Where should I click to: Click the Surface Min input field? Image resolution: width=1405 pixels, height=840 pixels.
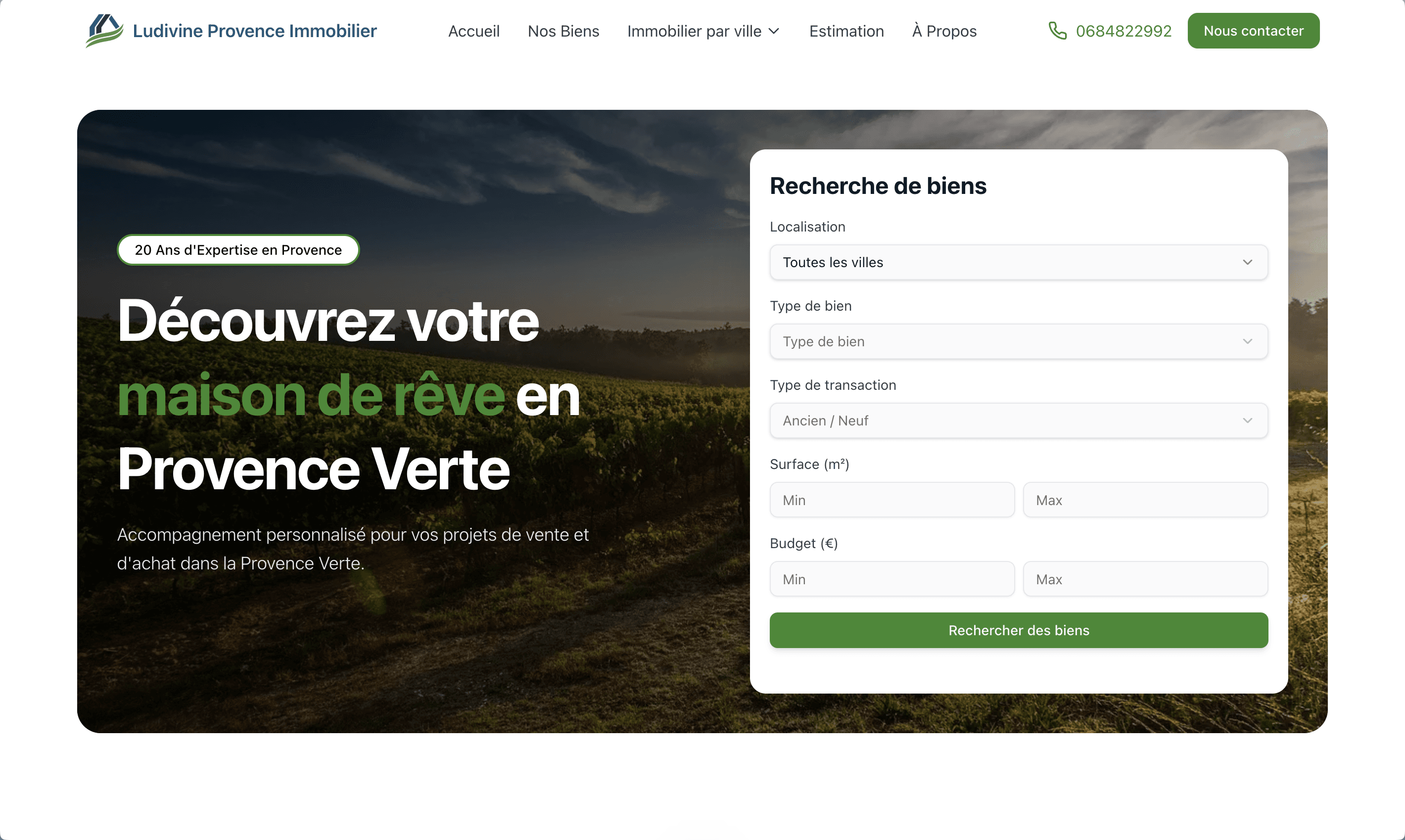(891, 500)
